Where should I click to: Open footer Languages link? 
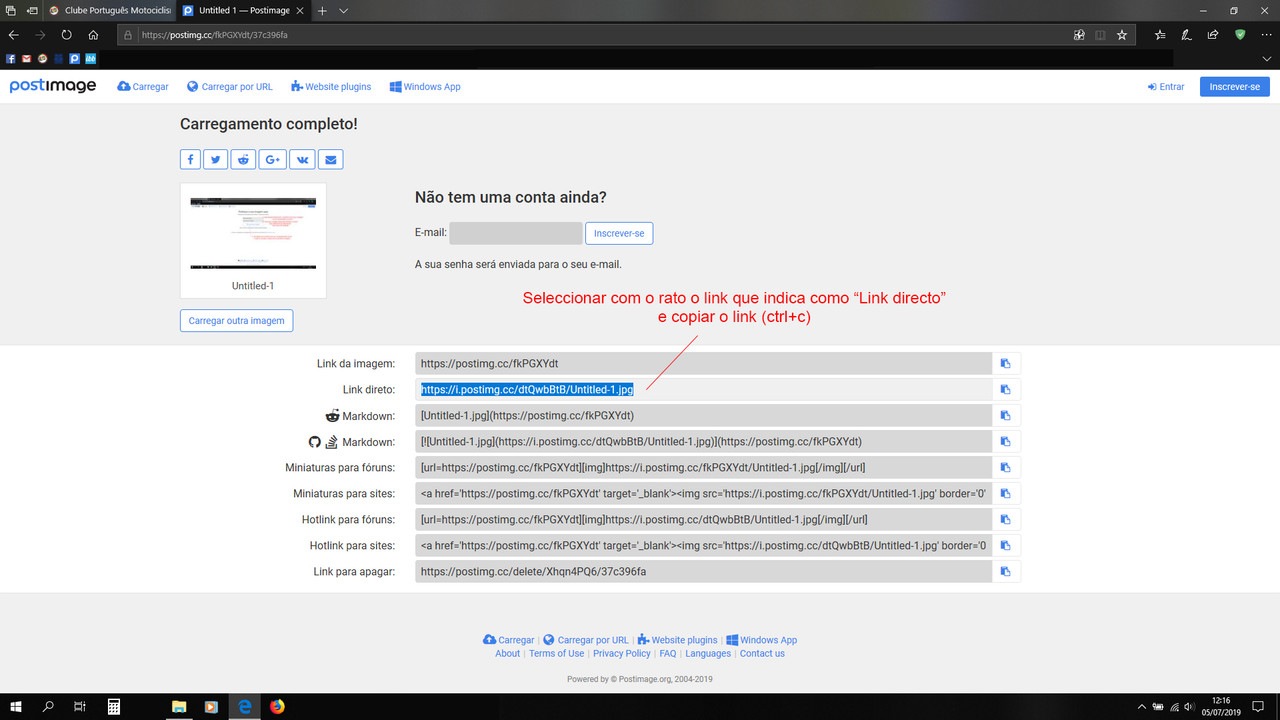tap(708, 653)
